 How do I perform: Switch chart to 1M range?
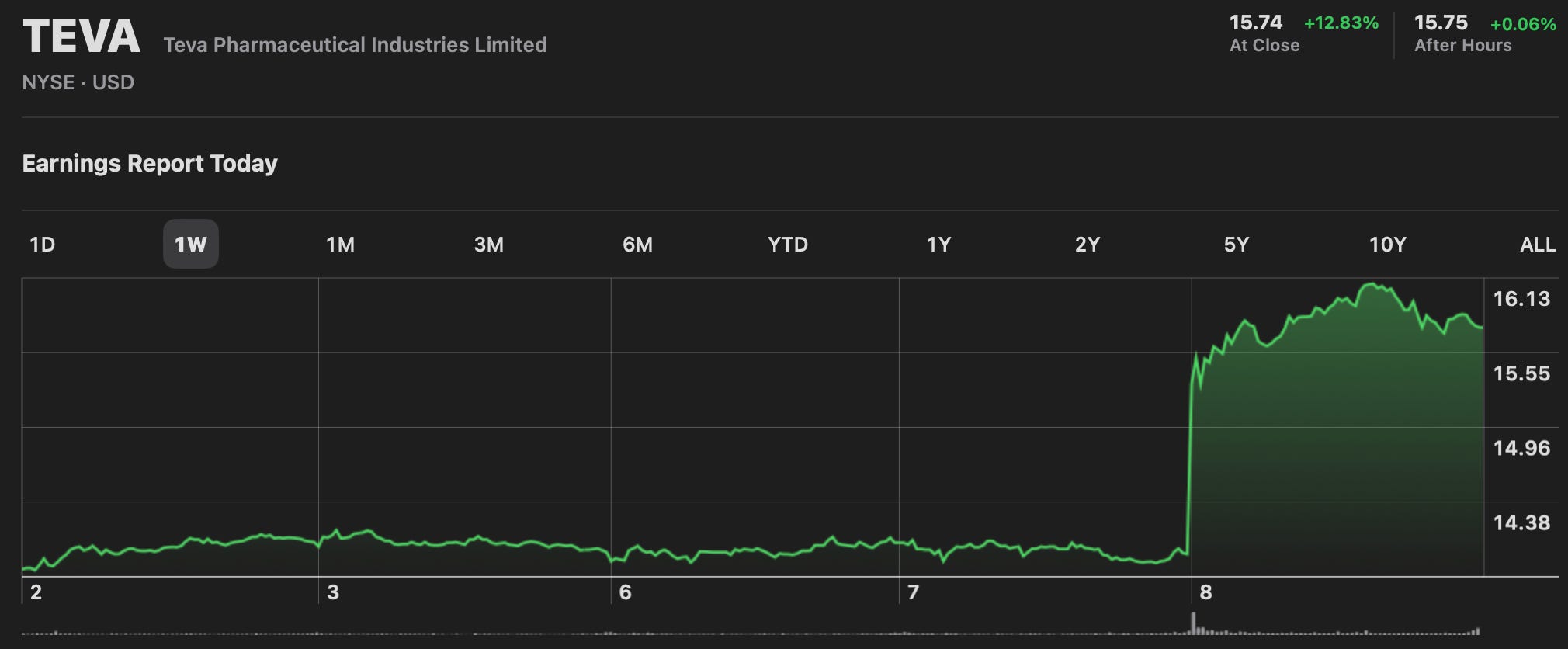(x=340, y=245)
